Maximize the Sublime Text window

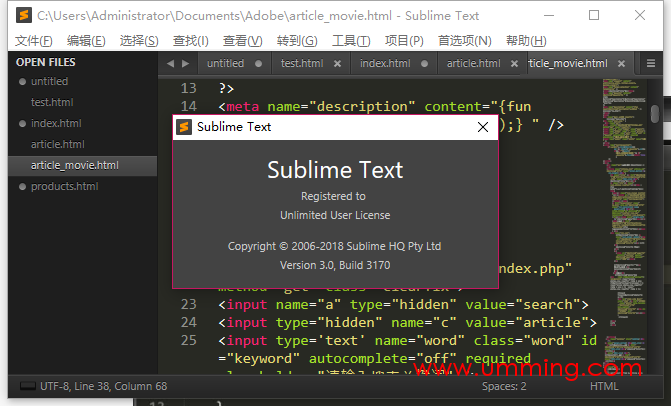point(594,15)
